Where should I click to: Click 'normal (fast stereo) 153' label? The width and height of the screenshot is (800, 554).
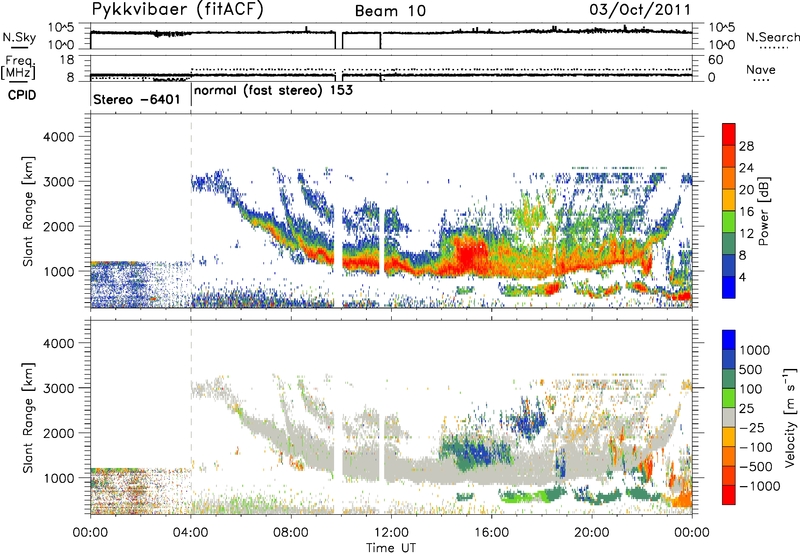click(x=273, y=90)
